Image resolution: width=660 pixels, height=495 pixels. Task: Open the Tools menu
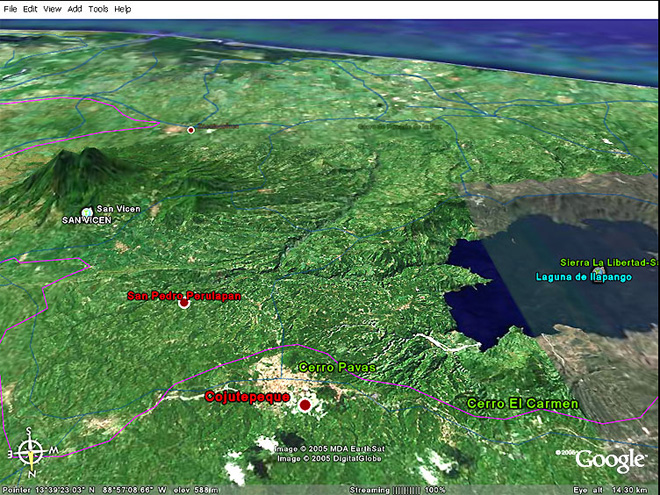(x=98, y=8)
